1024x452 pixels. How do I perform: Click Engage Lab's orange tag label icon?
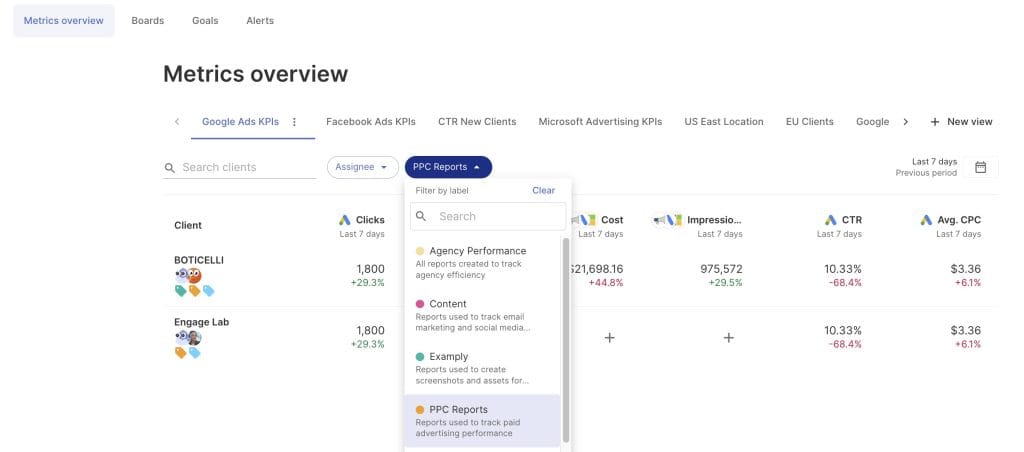click(x=181, y=353)
